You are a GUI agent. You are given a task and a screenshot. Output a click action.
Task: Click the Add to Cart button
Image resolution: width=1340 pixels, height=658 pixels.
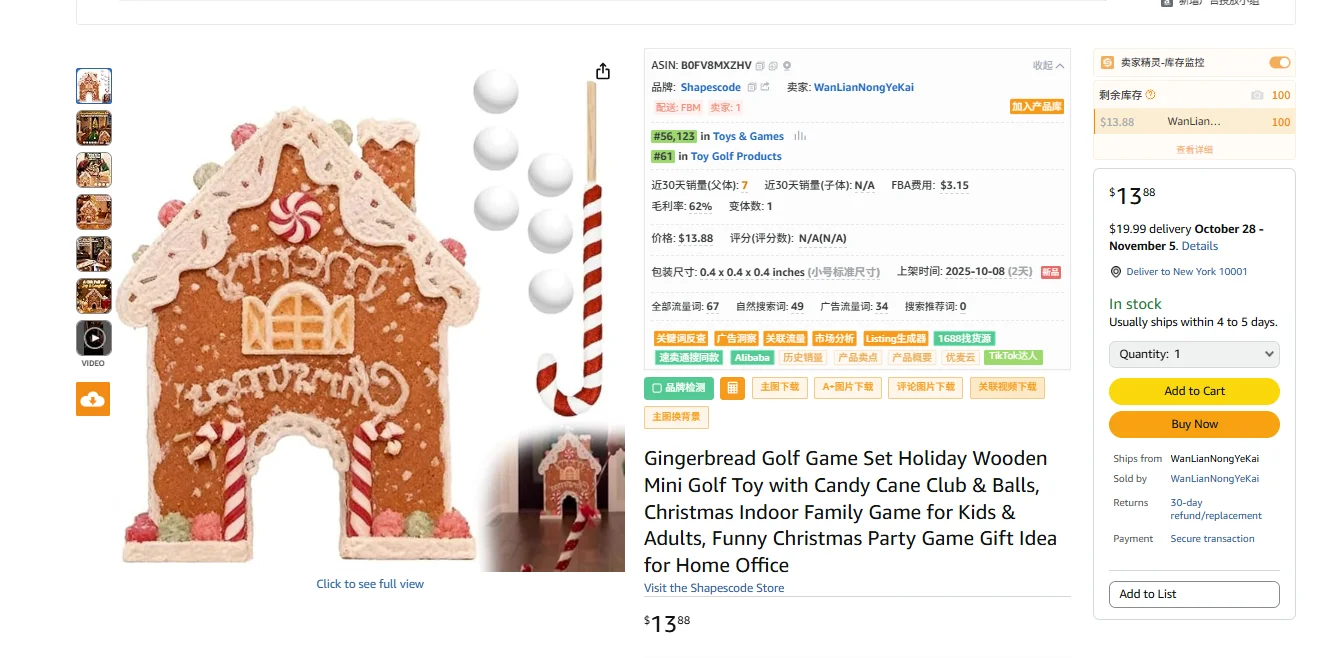coord(1194,391)
